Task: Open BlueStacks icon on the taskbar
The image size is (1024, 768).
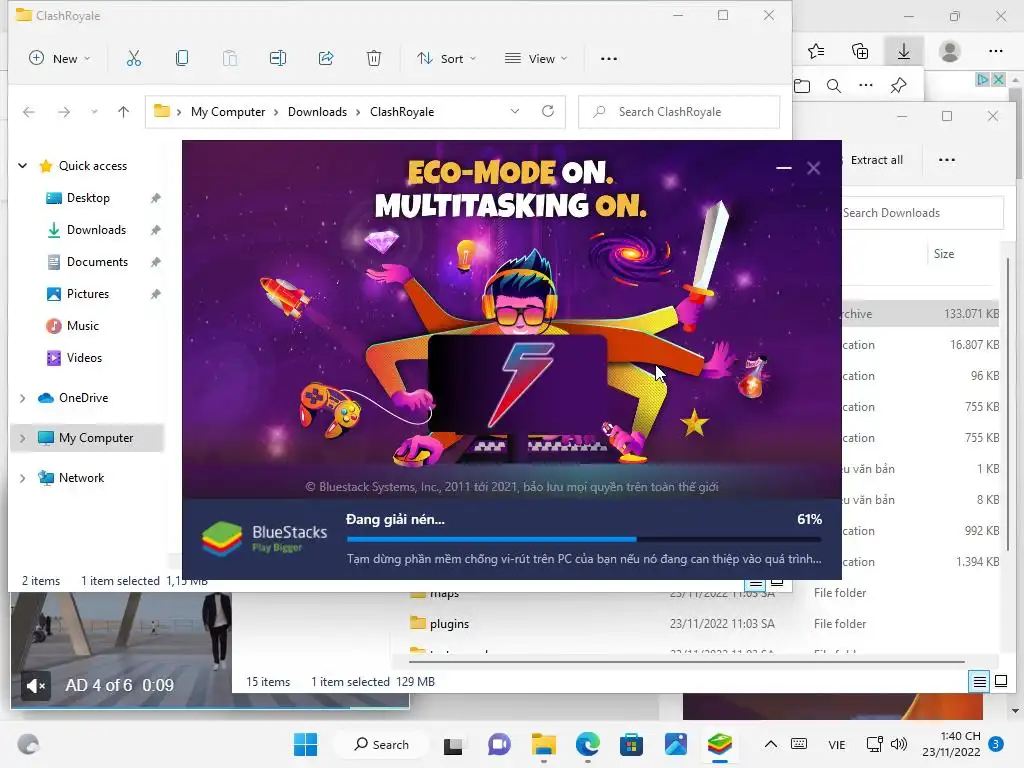Action: coord(720,744)
